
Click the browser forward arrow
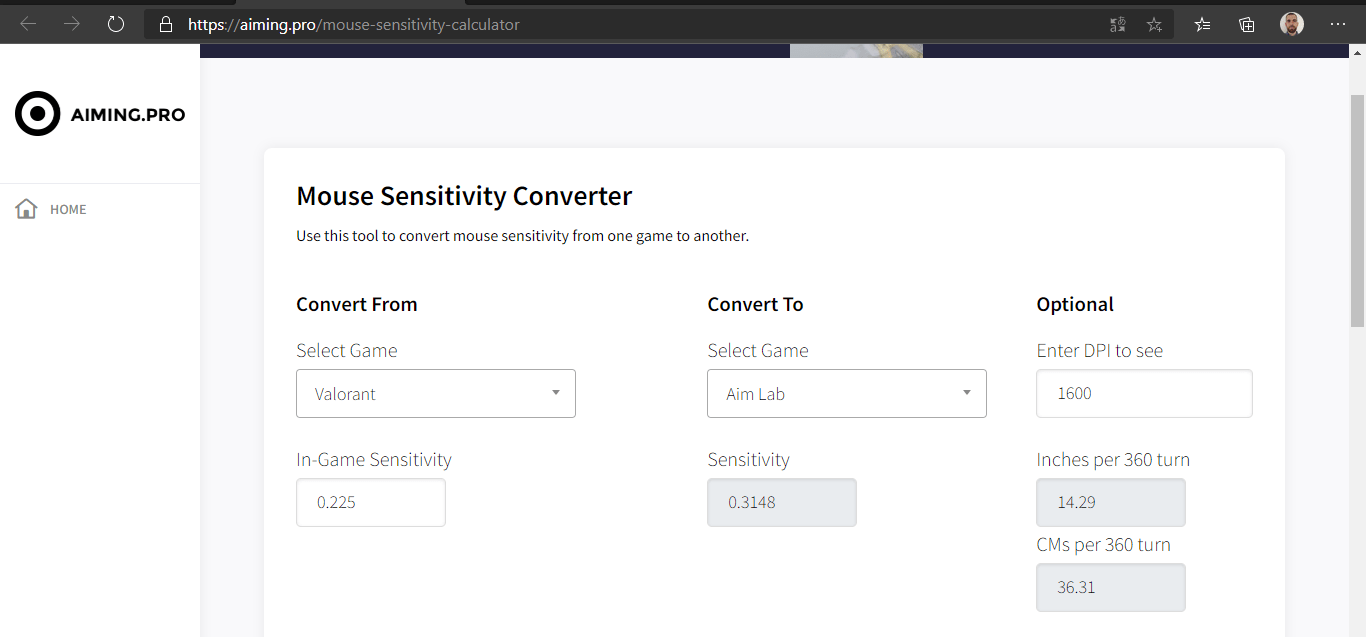[x=72, y=24]
